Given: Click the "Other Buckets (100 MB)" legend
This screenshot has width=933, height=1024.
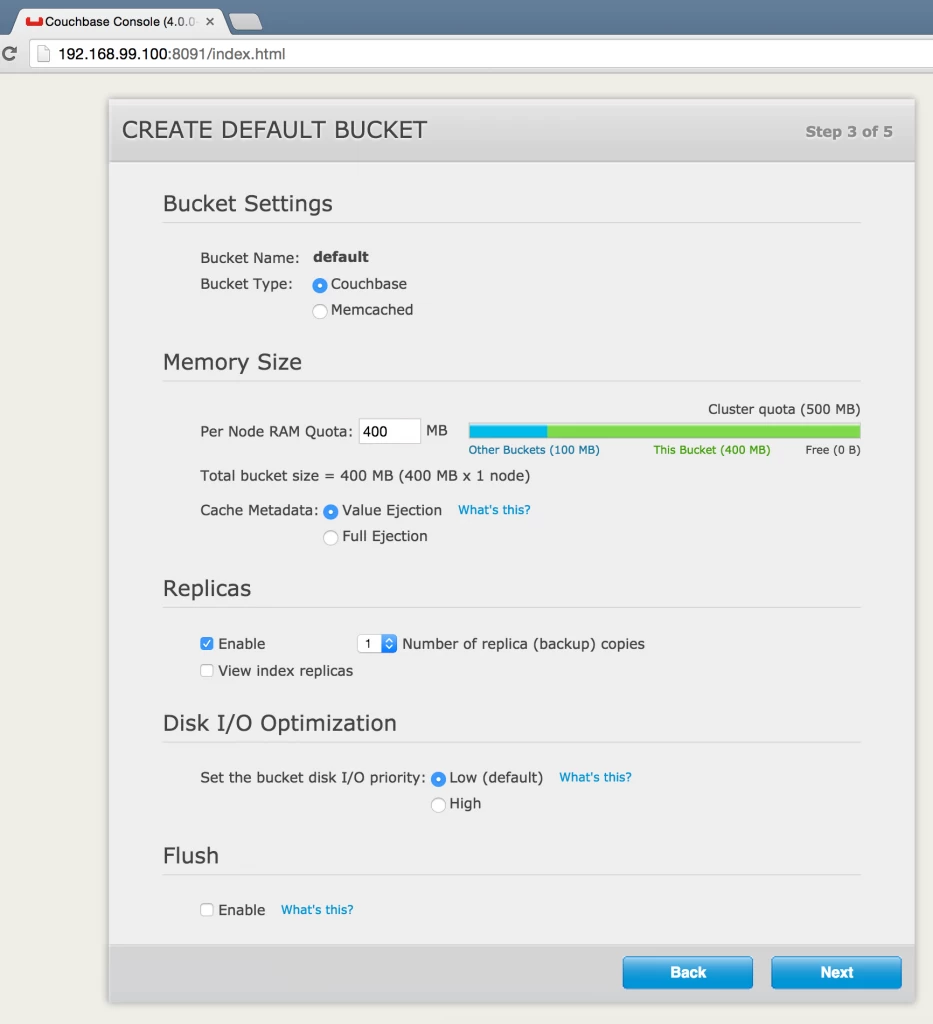Looking at the screenshot, I should (533, 450).
